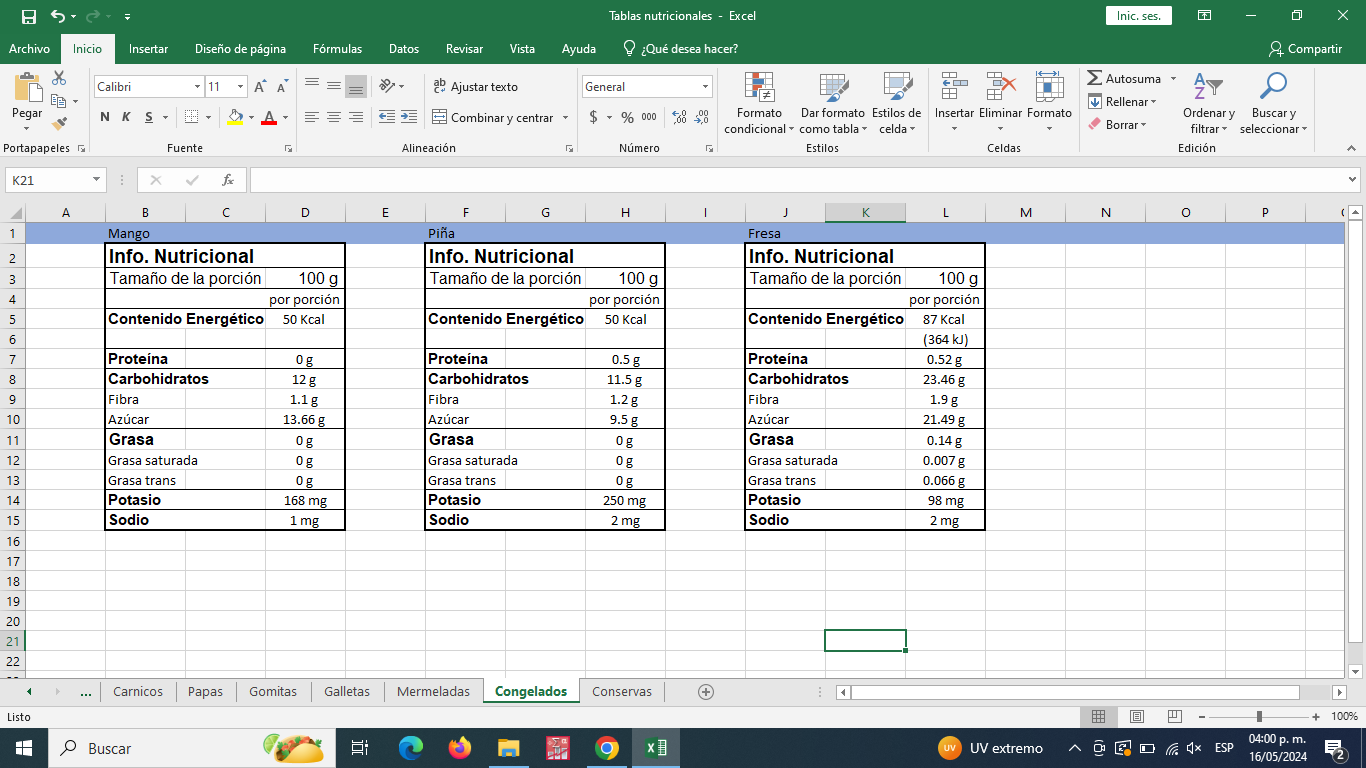The height and width of the screenshot is (768, 1366).
Task: Switch to Page Layout view in status bar
Action: click(1136, 716)
